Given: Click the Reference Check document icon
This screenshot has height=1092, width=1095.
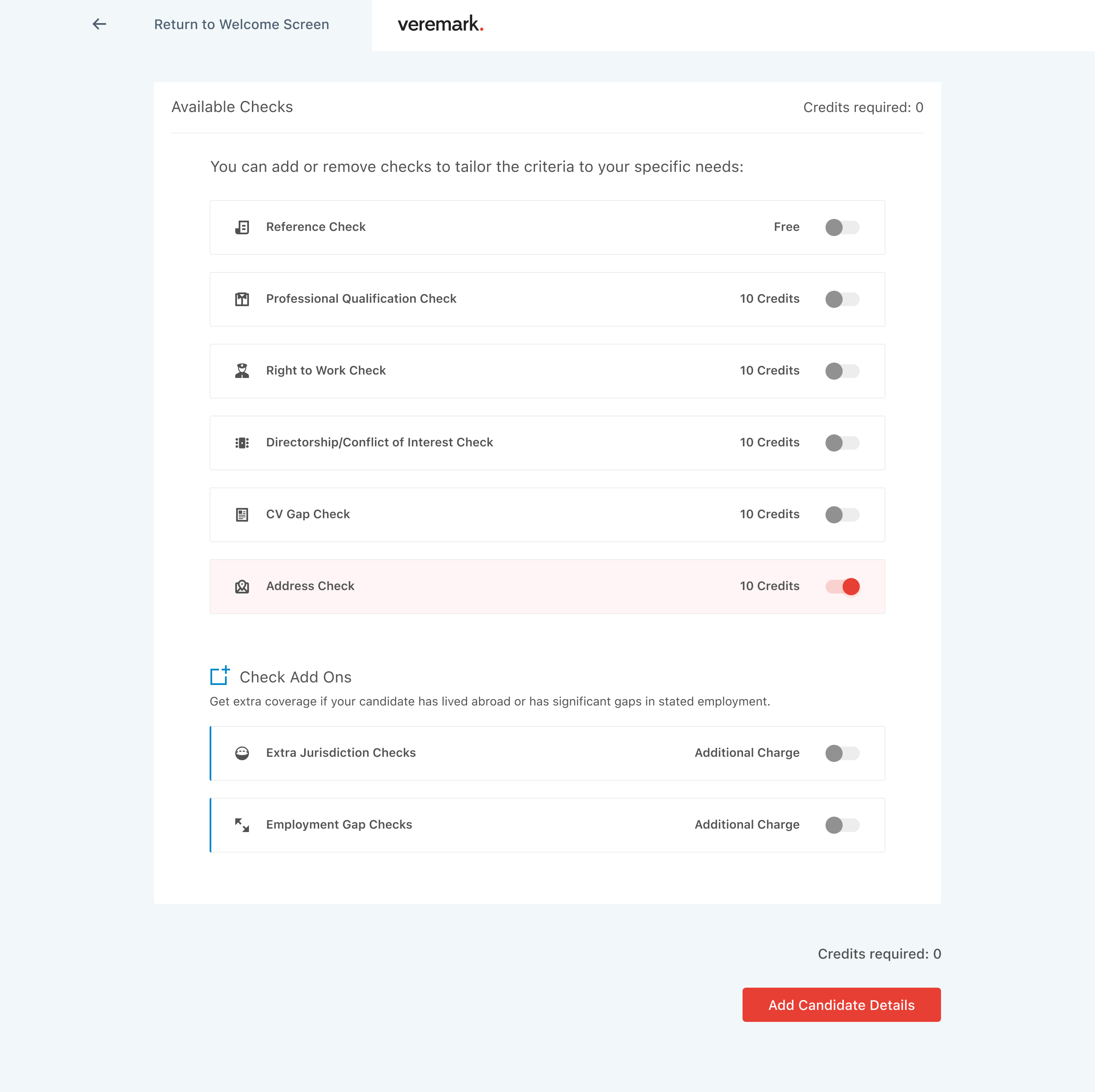Looking at the screenshot, I should point(242,227).
